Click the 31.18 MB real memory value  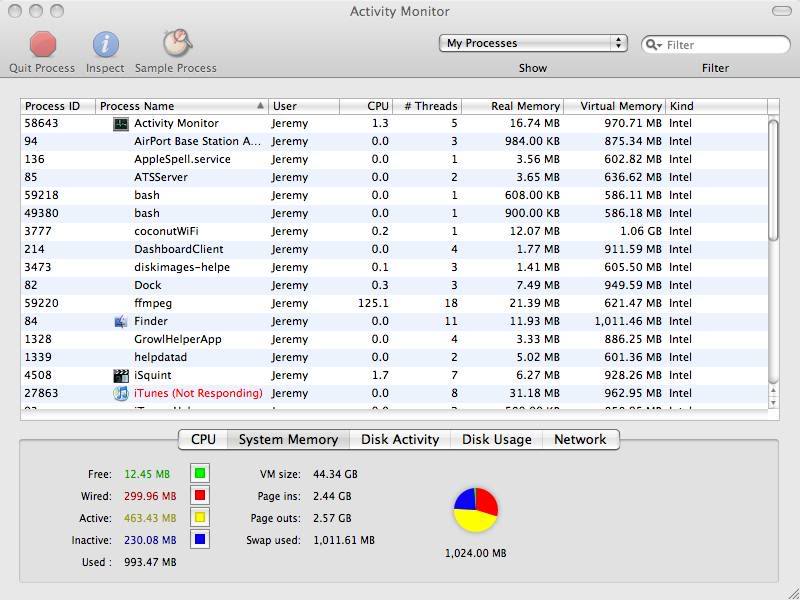tap(534, 393)
